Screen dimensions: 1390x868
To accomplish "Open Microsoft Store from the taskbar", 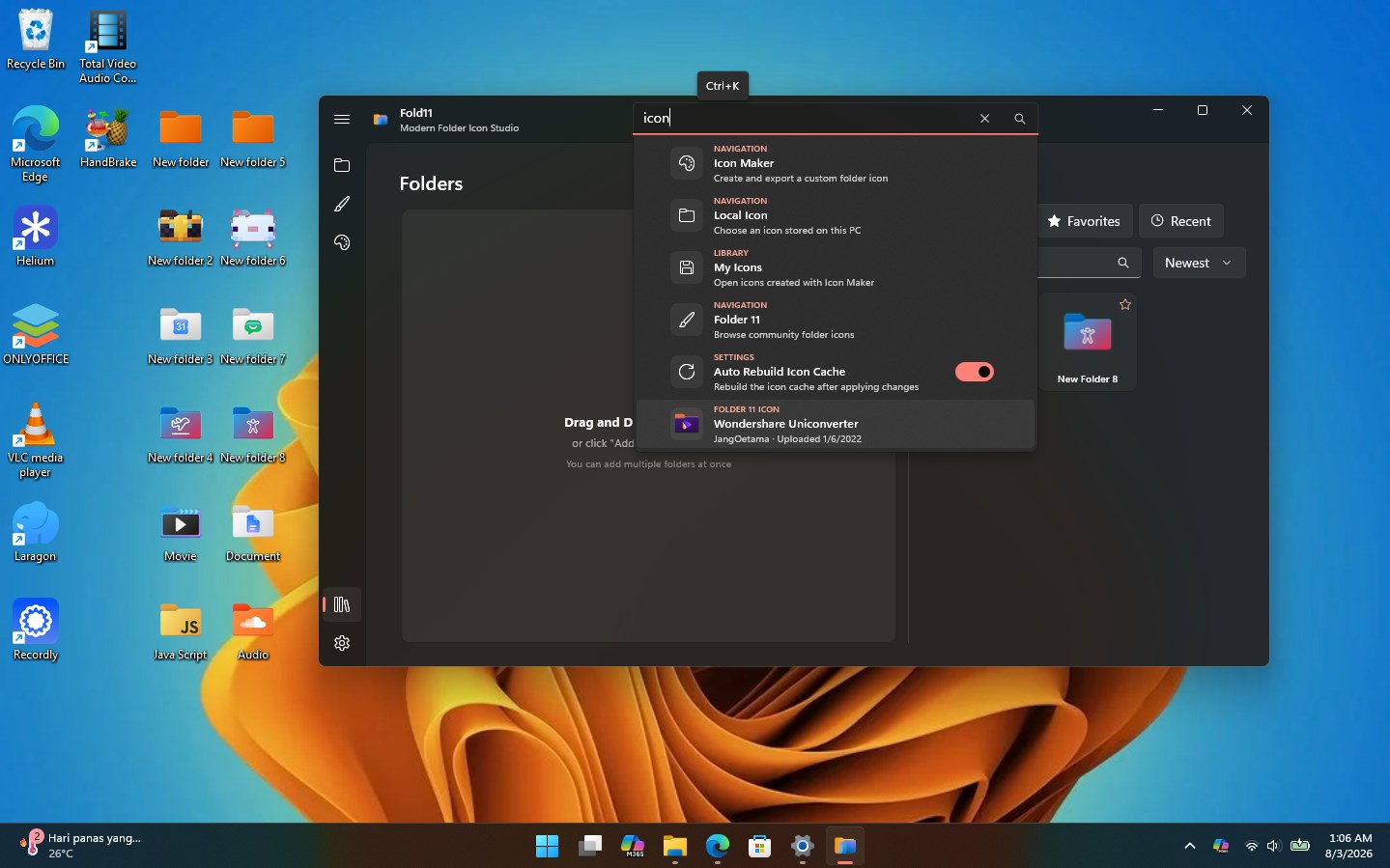I will tap(759, 846).
